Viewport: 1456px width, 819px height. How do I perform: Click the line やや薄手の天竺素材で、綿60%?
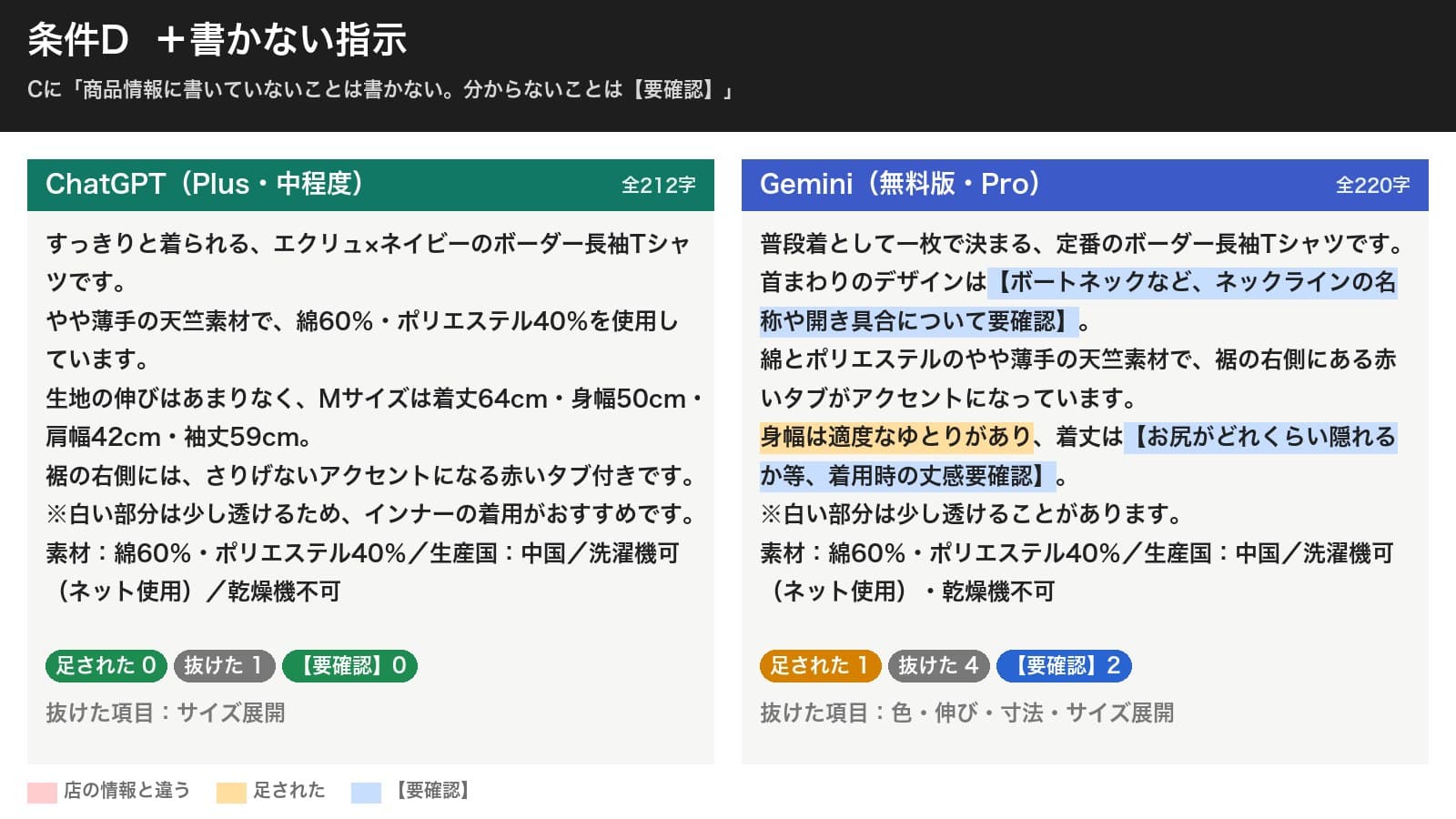362,321
